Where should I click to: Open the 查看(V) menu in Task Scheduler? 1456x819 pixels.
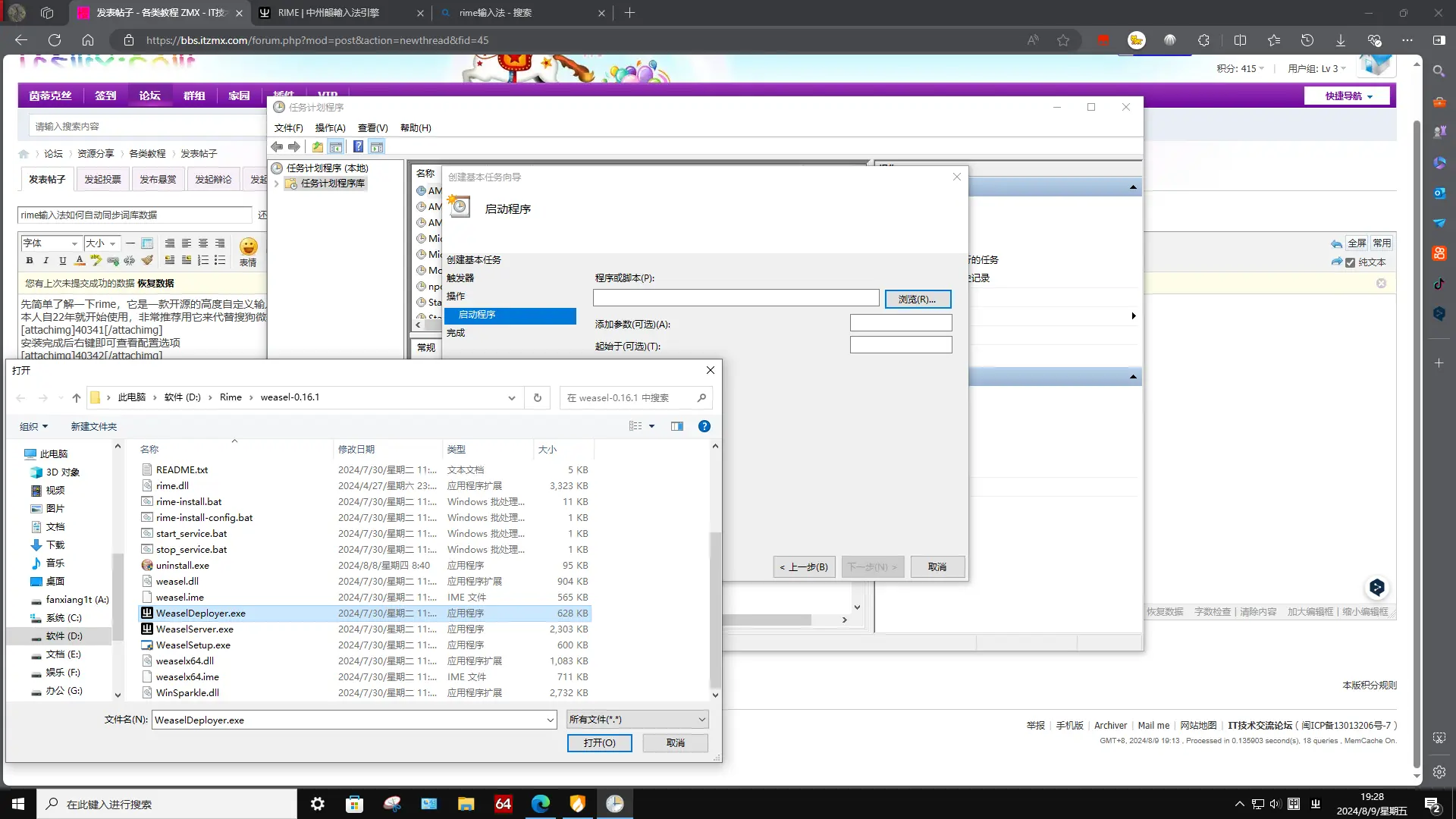point(372,128)
